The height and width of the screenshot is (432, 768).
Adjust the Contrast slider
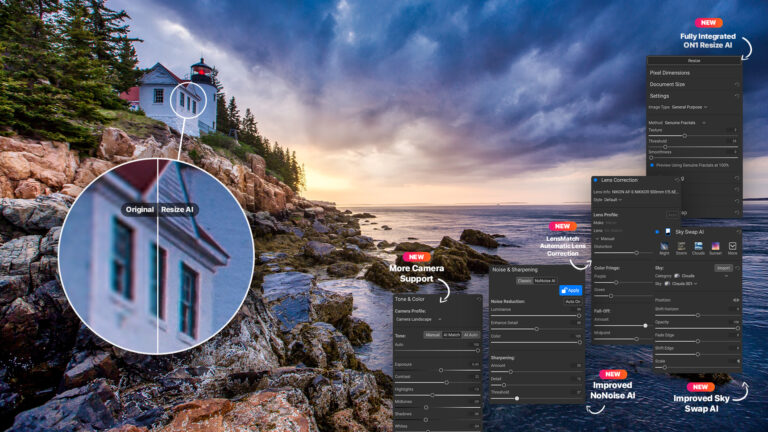[447, 383]
